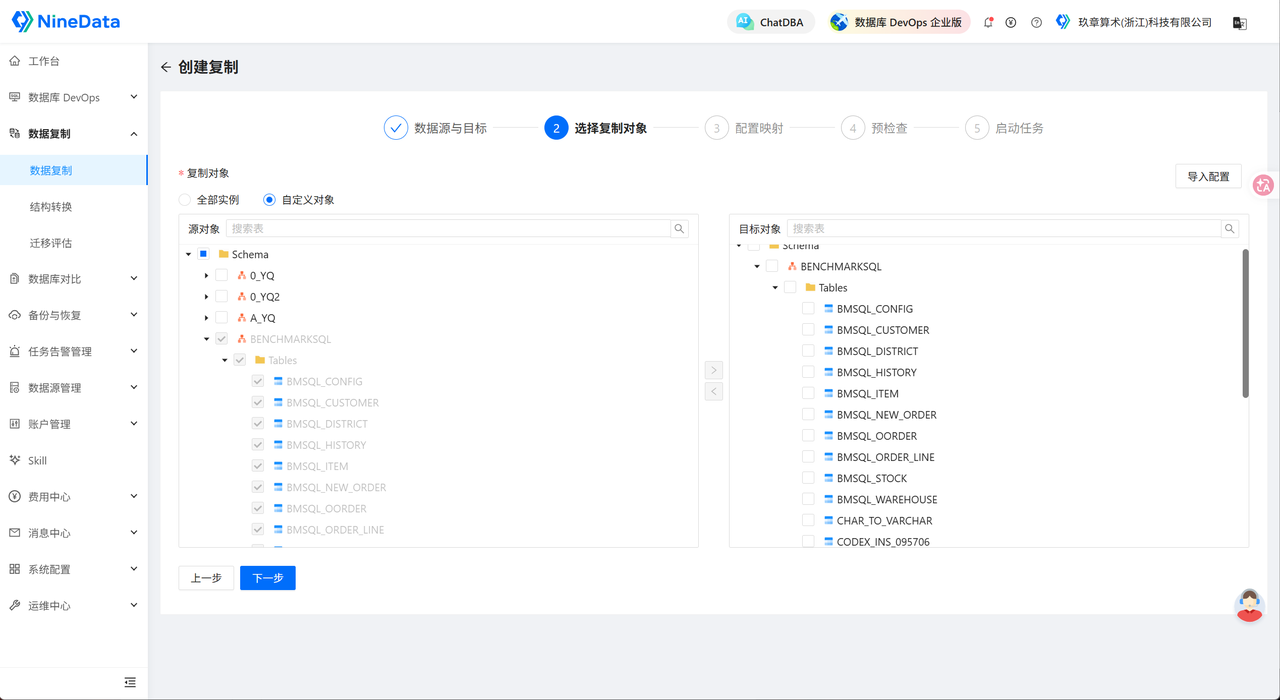Click the language switch icon in header
This screenshot has height=700, width=1280.
[x=1240, y=22]
